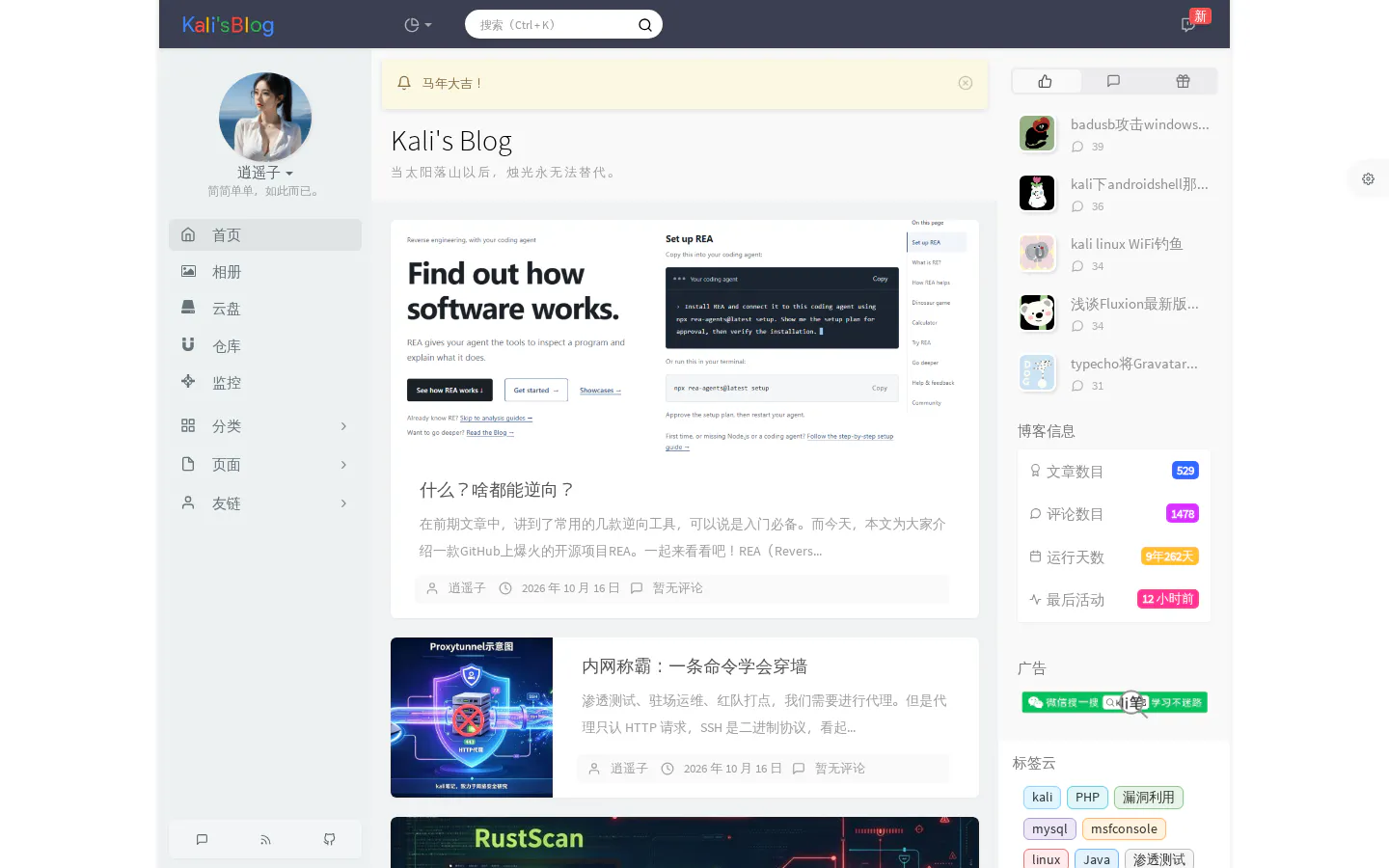The height and width of the screenshot is (868, 1389).
Task: Click the search magnifier icon
Action: [645, 25]
